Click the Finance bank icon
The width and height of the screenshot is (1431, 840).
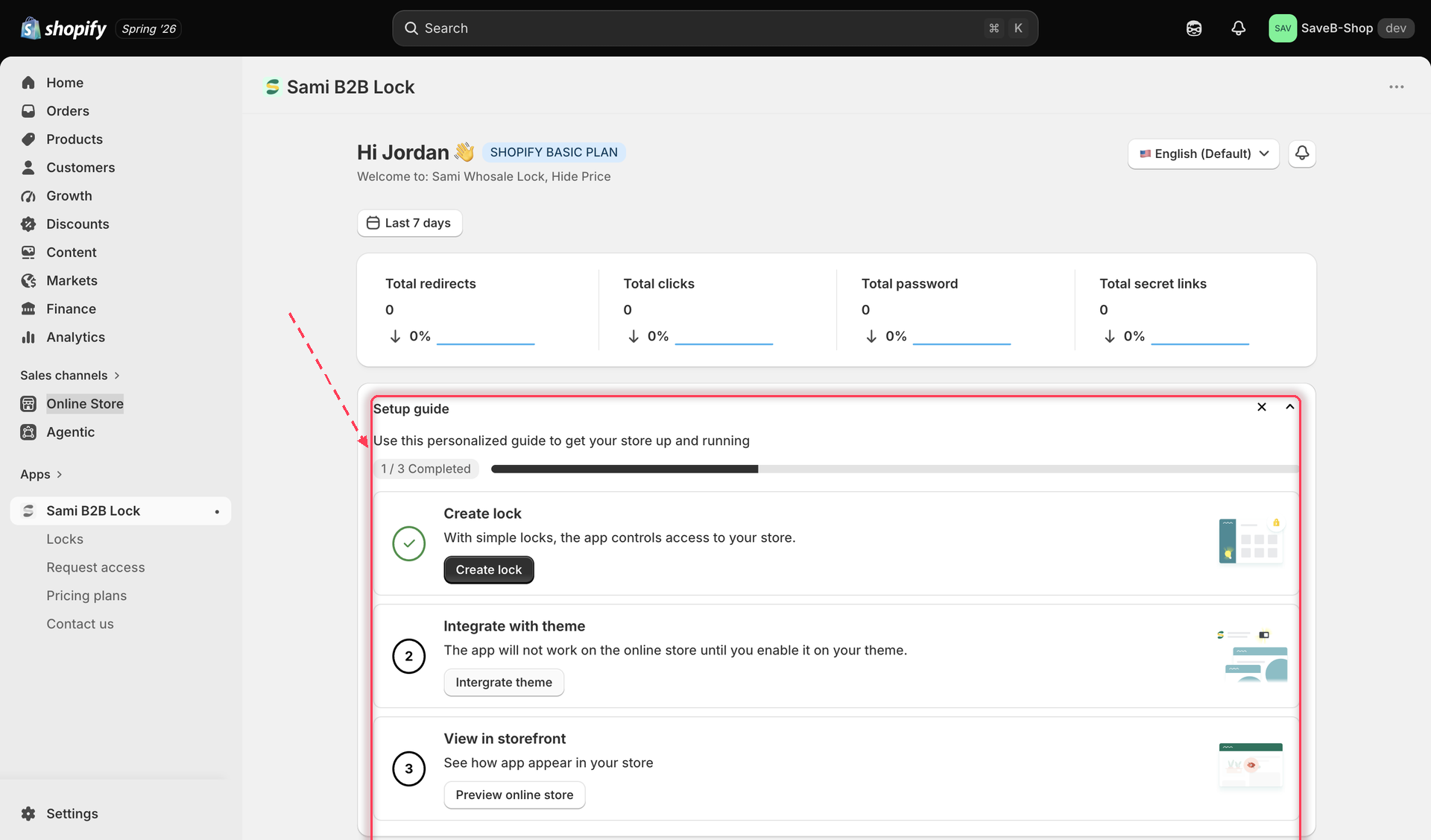click(x=28, y=309)
